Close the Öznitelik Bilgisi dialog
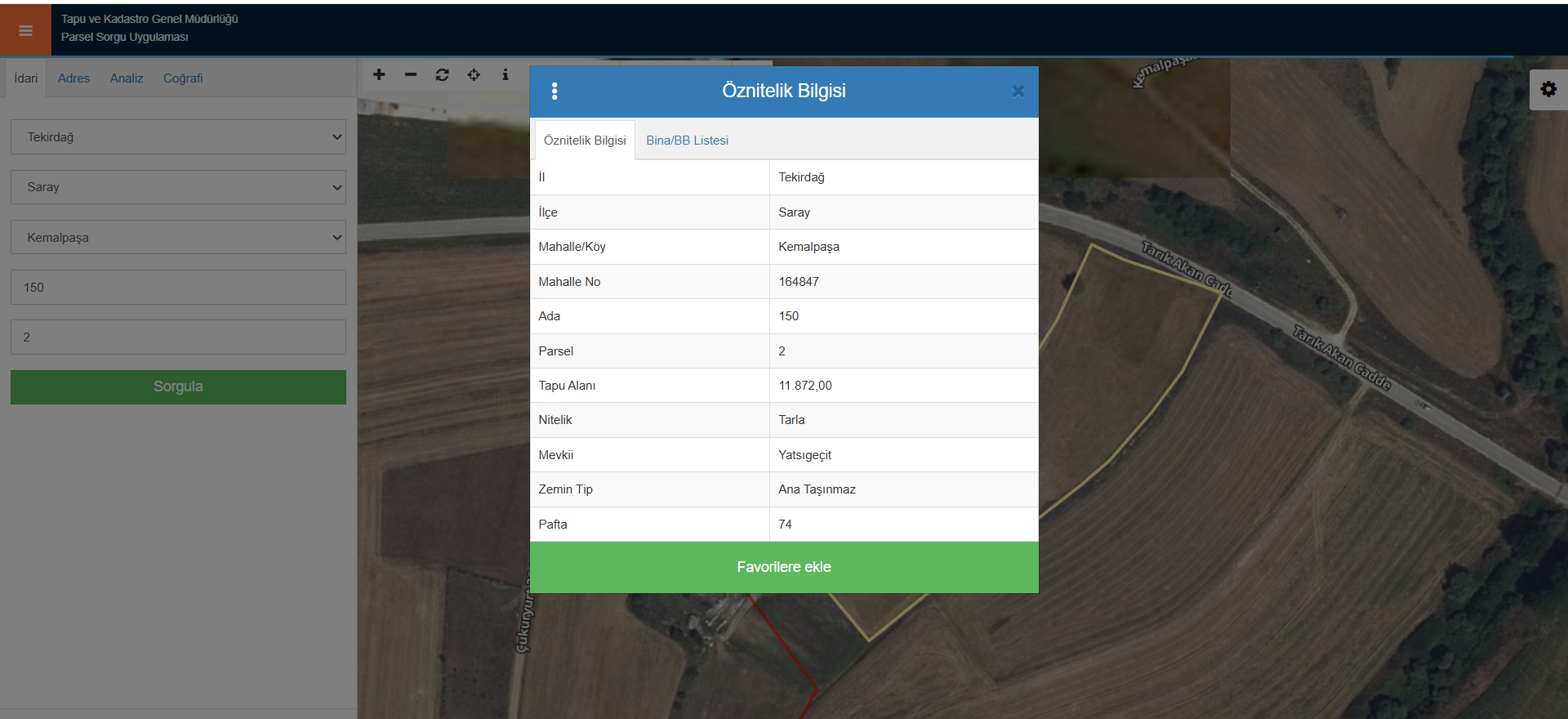This screenshot has width=1568, height=719. click(x=1018, y=92)
